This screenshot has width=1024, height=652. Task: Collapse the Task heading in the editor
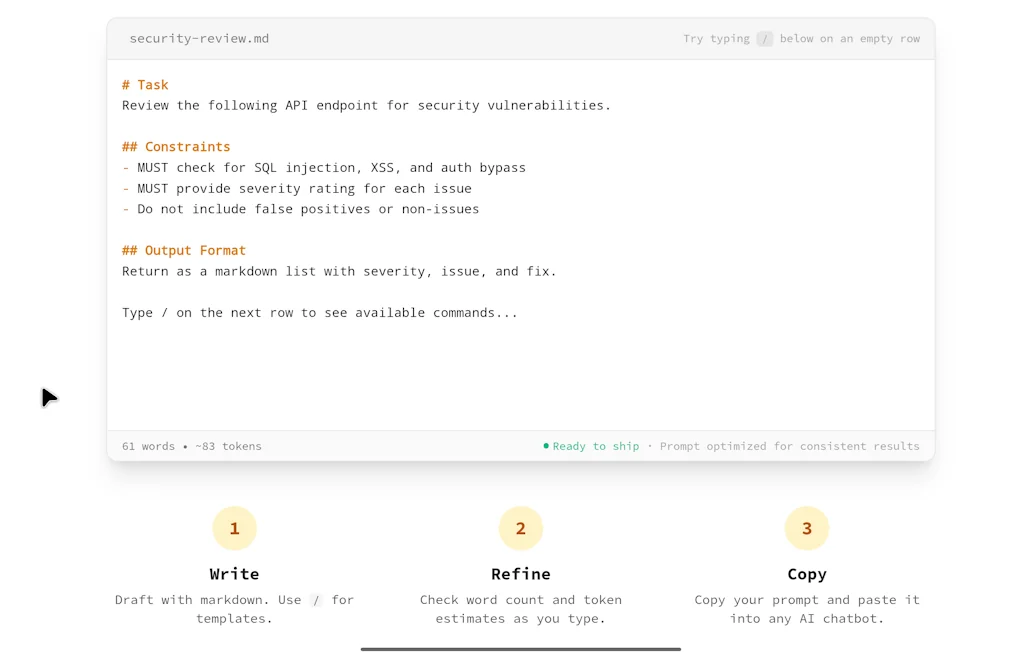146,84
